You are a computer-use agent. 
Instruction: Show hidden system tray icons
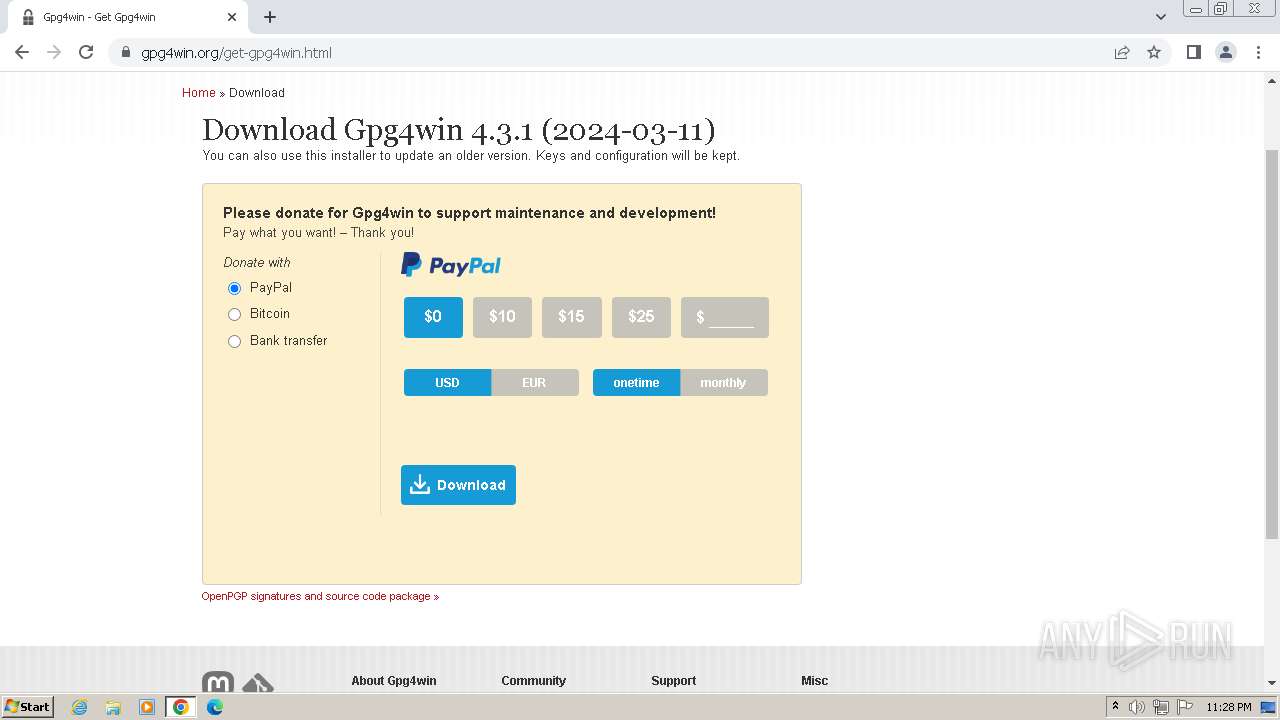click(x=1116, y=707)
